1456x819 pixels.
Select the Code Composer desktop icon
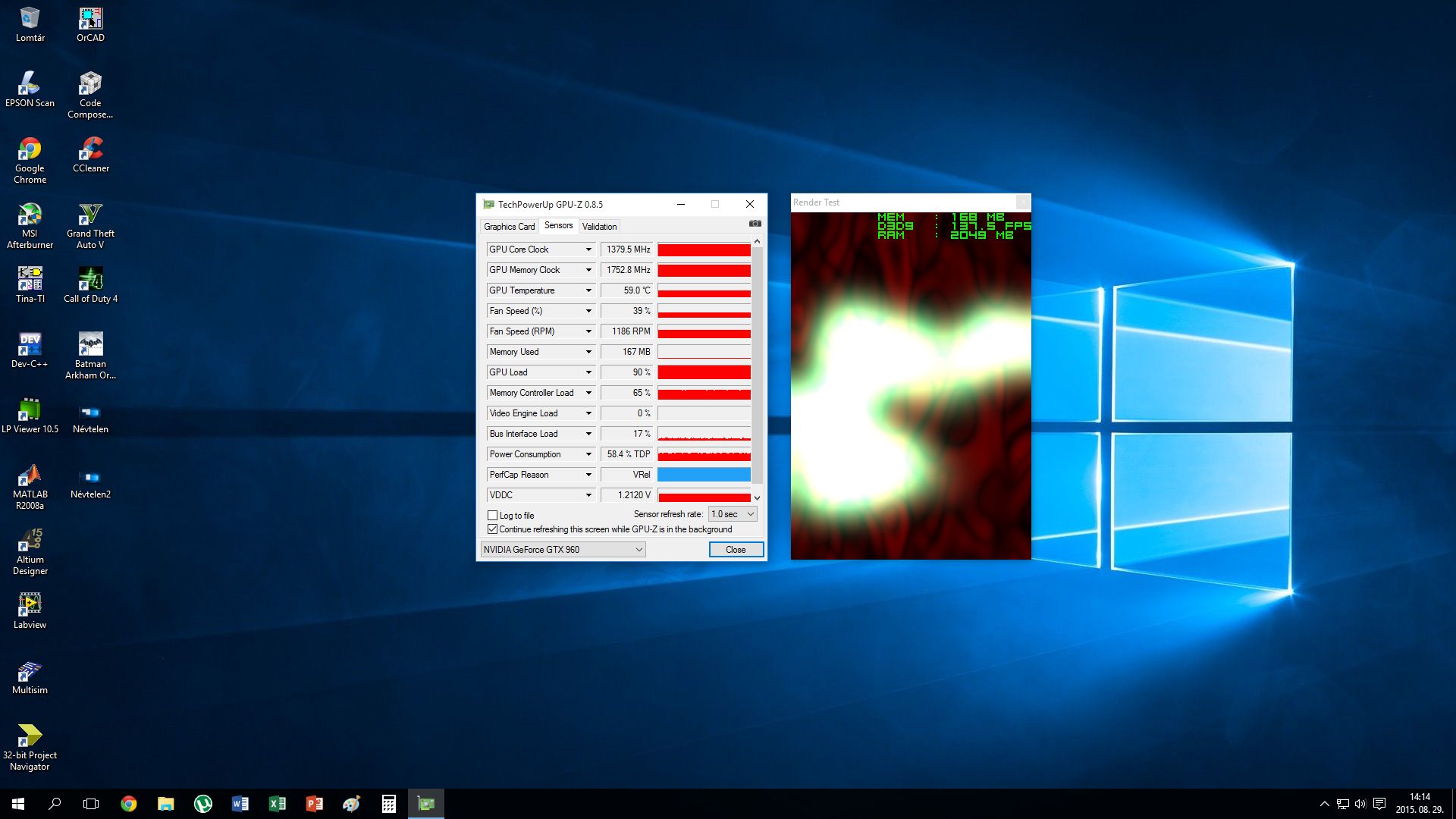90,94
